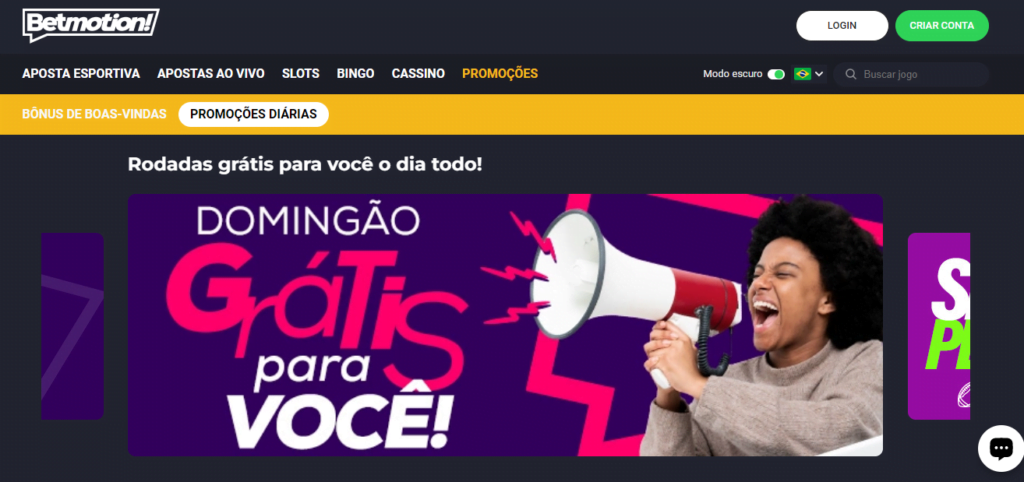Click the CRIAR CONTA button
This screenshot has width=1024, height=482.
click(x=942, y=25)
